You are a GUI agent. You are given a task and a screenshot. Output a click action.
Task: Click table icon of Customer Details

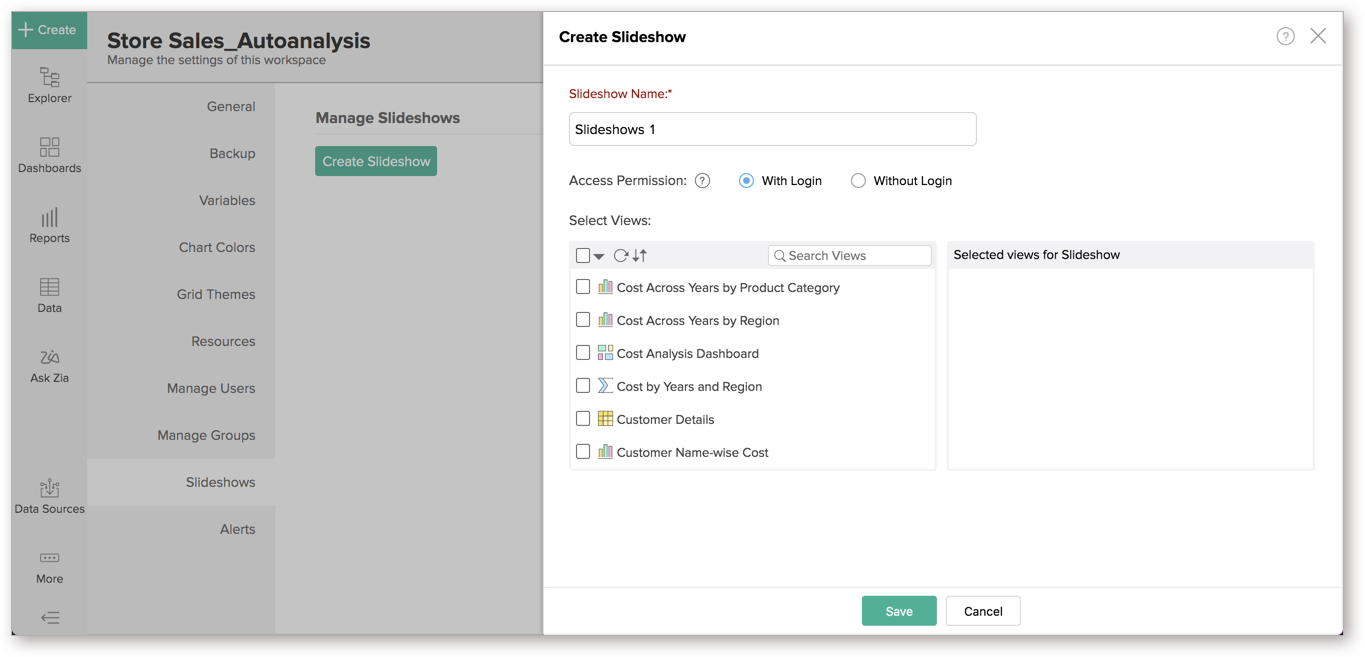coord(605,419)
